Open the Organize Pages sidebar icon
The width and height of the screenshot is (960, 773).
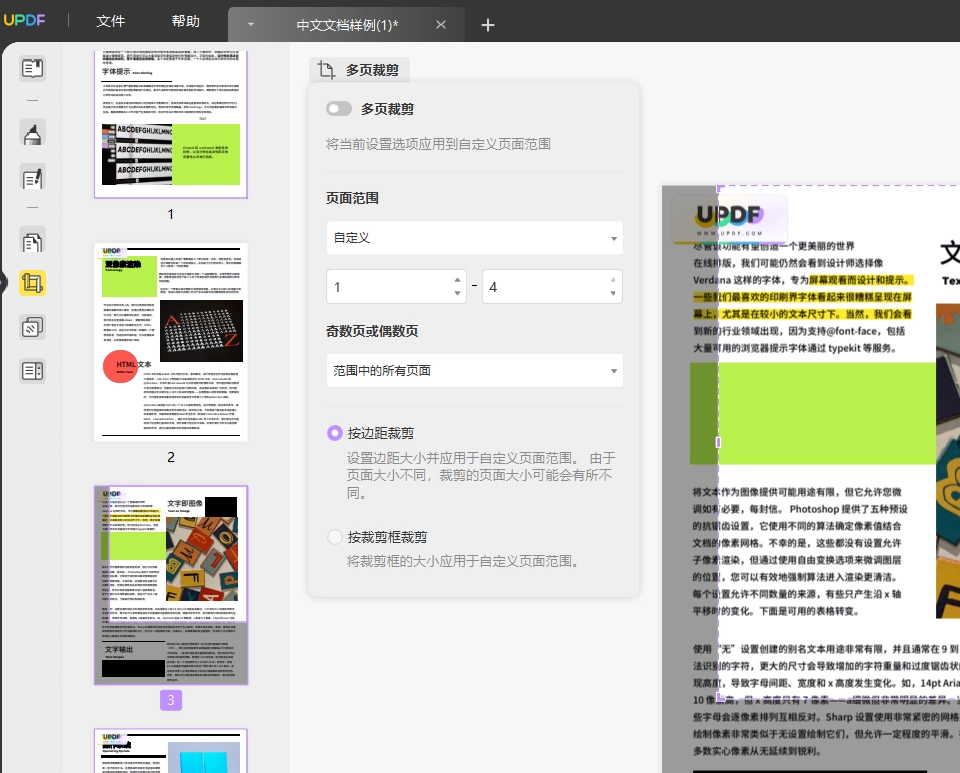(x=32, y=242)
